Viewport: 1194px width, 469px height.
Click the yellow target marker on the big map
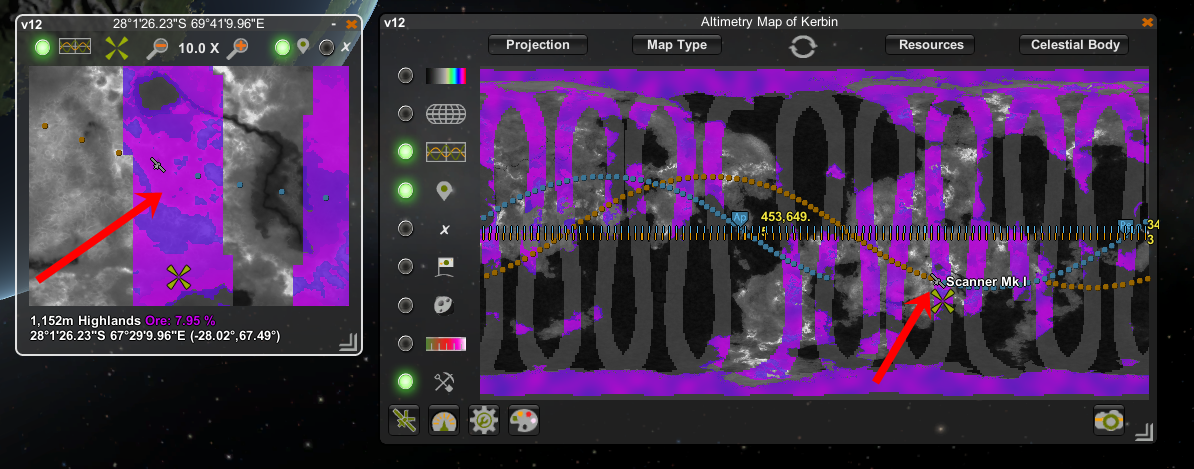pos(943,302)
